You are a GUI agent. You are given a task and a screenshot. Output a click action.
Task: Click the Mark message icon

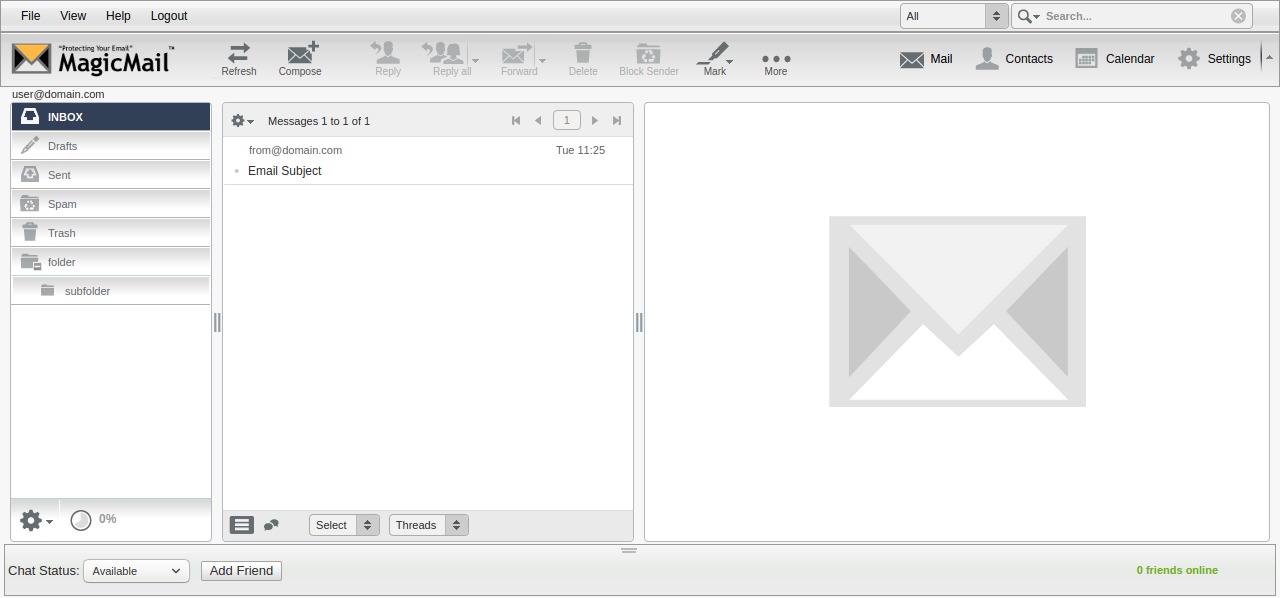pyautogui.click(x=712, y=58)
